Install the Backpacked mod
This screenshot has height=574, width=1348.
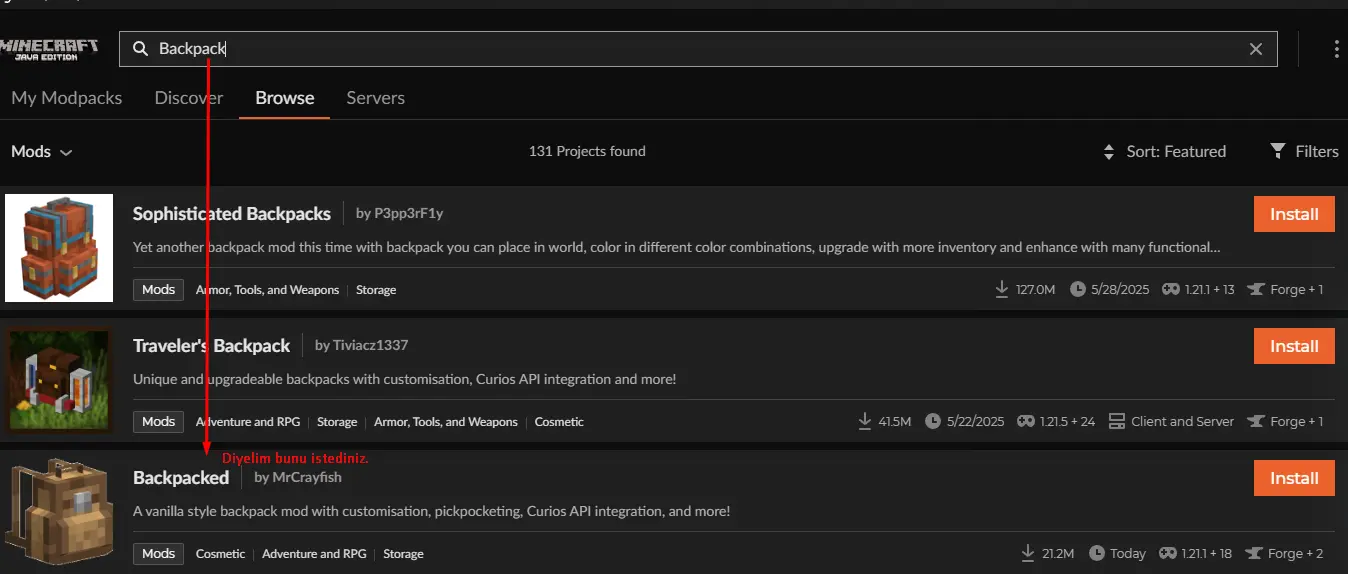click(x=1294, y=478)
